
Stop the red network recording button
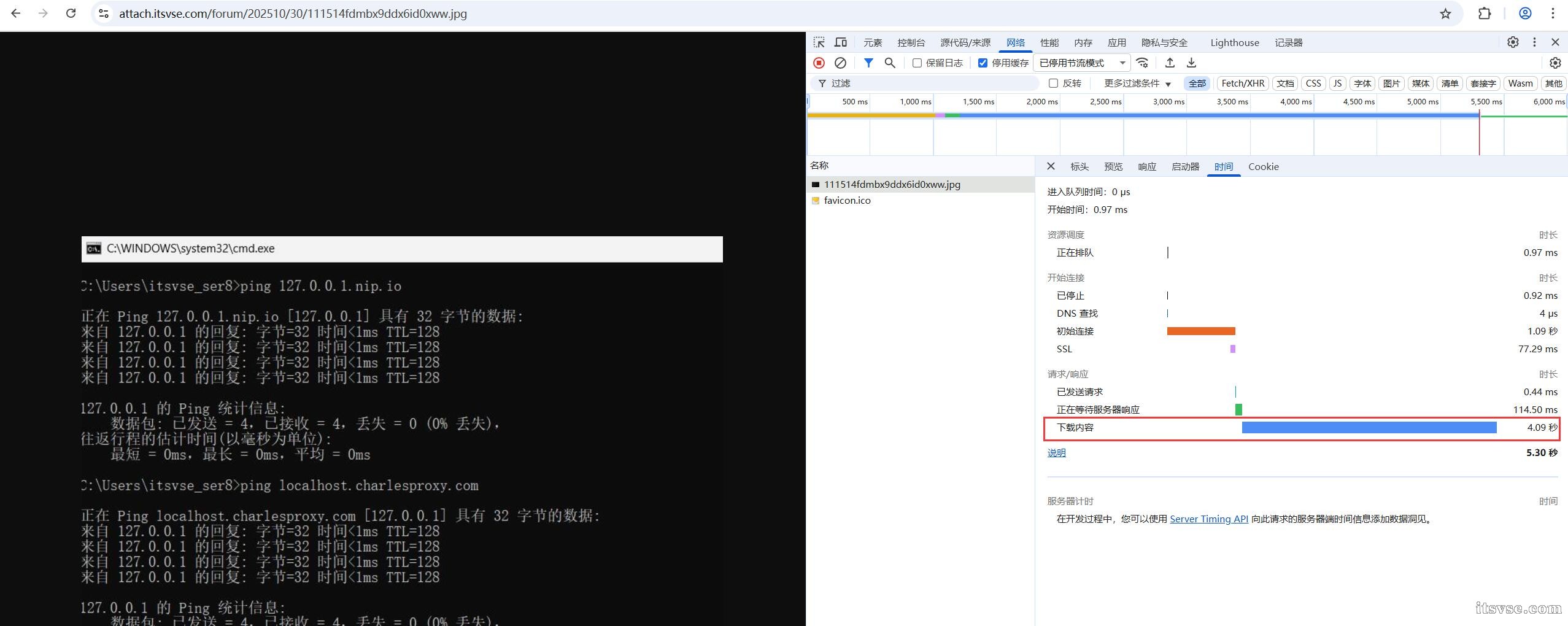[x=819, y=63]
